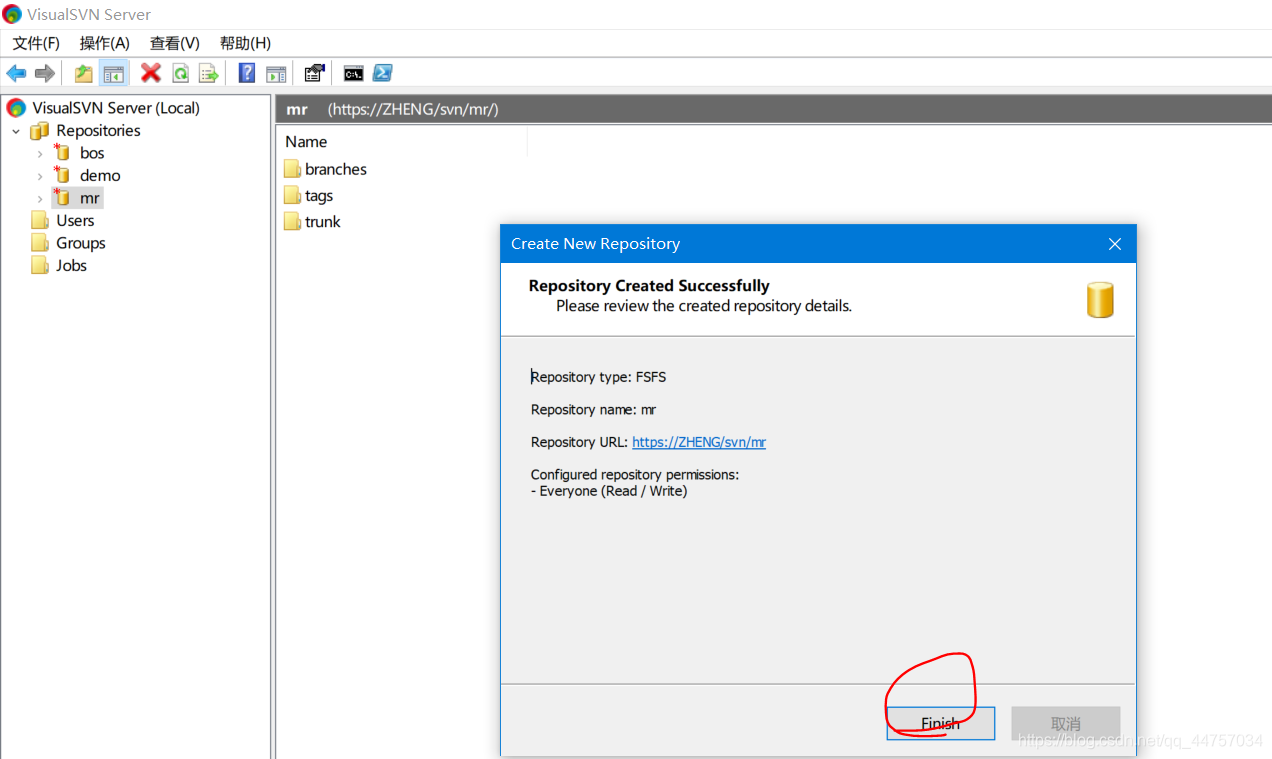The height and width of the screenshot is (759, 1272).
Task: Click the red Delete X icon
Action: [151, 73]
